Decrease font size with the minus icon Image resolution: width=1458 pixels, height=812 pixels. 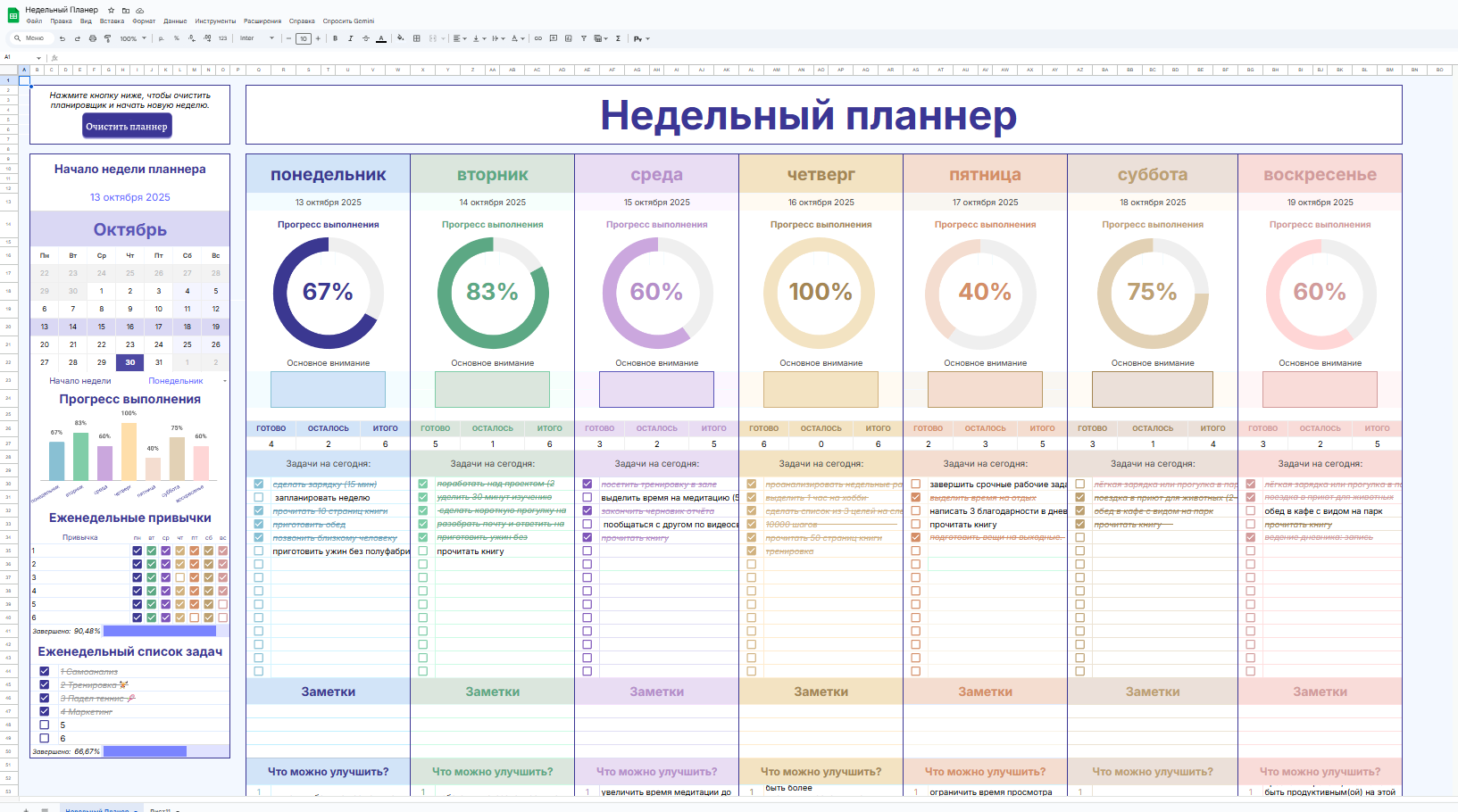coord(288,38)
